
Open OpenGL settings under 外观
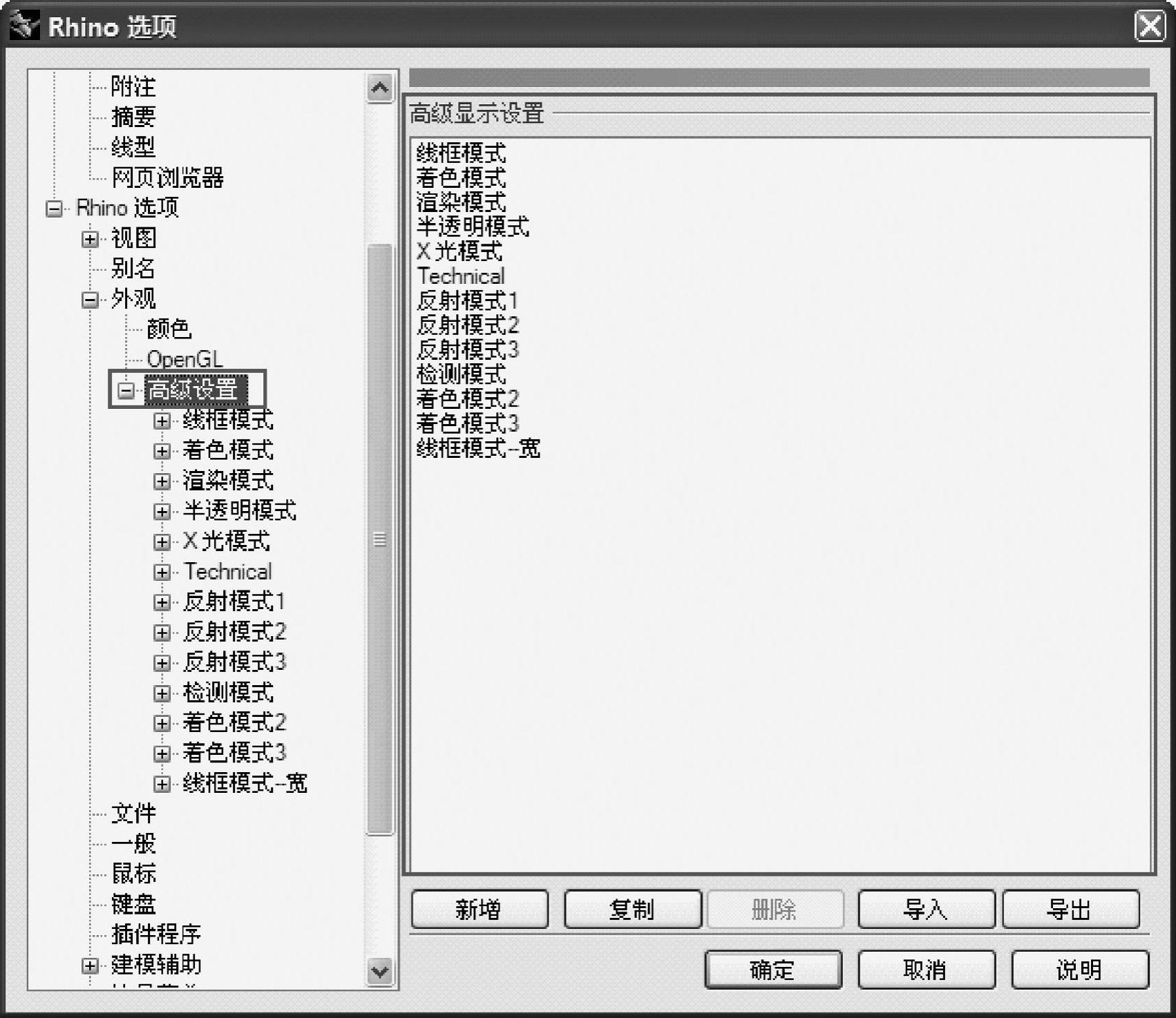click(185, 360)
